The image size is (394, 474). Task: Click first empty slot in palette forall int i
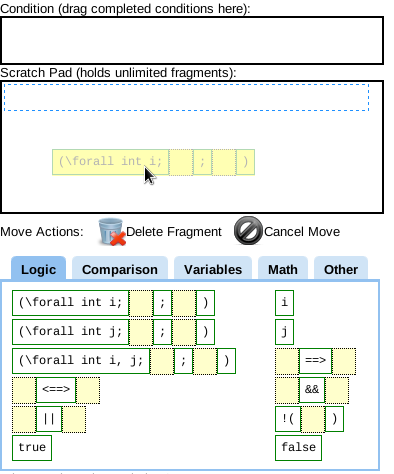(x=141, y=303)
